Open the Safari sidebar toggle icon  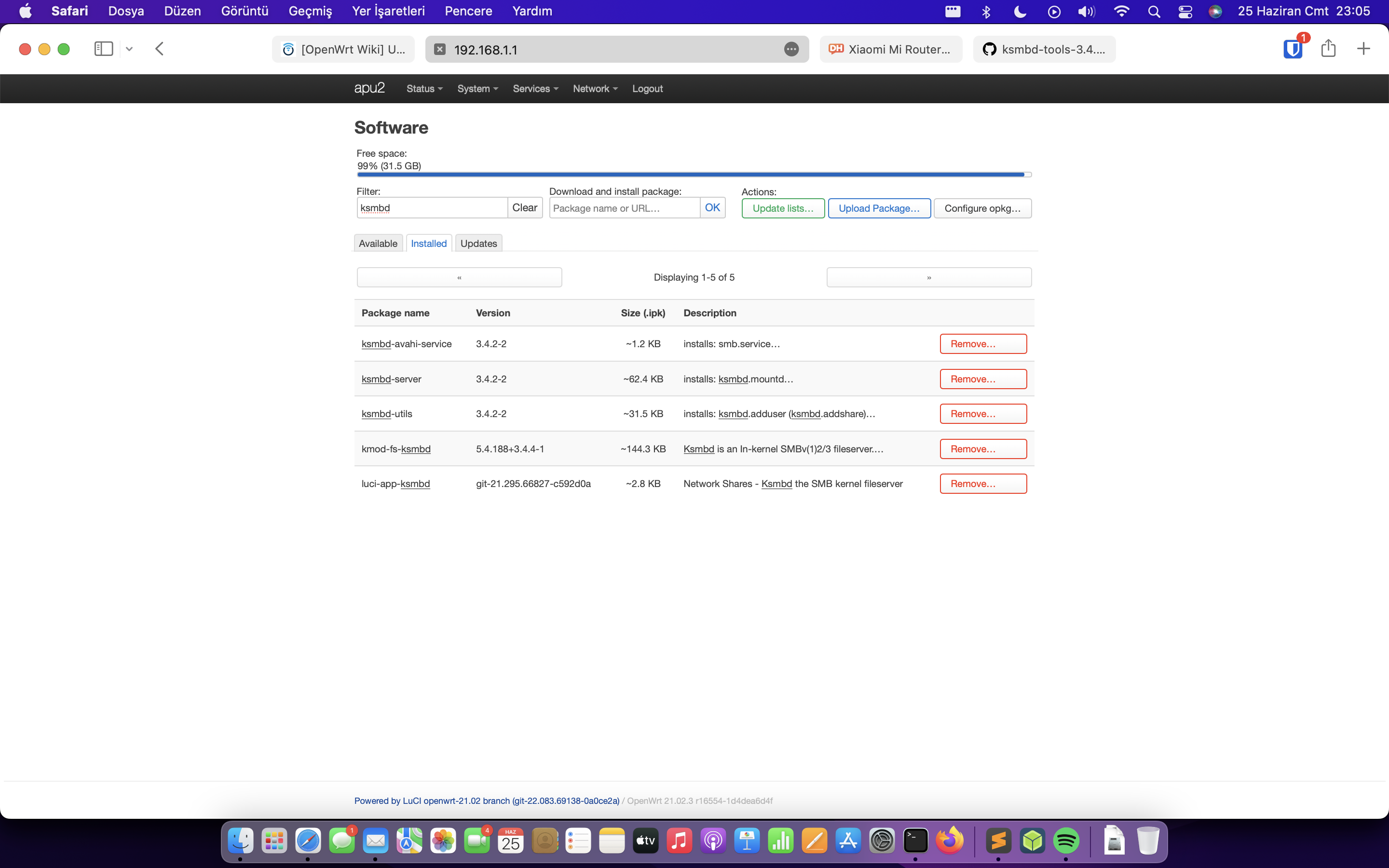pos(103,49)
